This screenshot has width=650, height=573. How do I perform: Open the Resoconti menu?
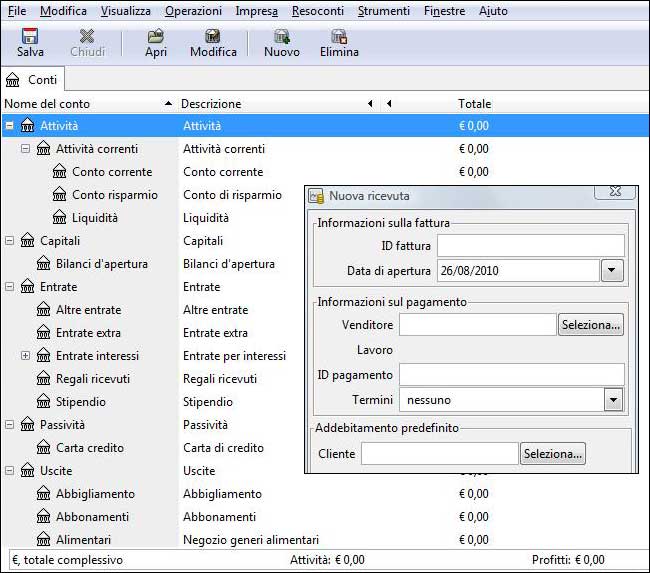coord(317,11)
